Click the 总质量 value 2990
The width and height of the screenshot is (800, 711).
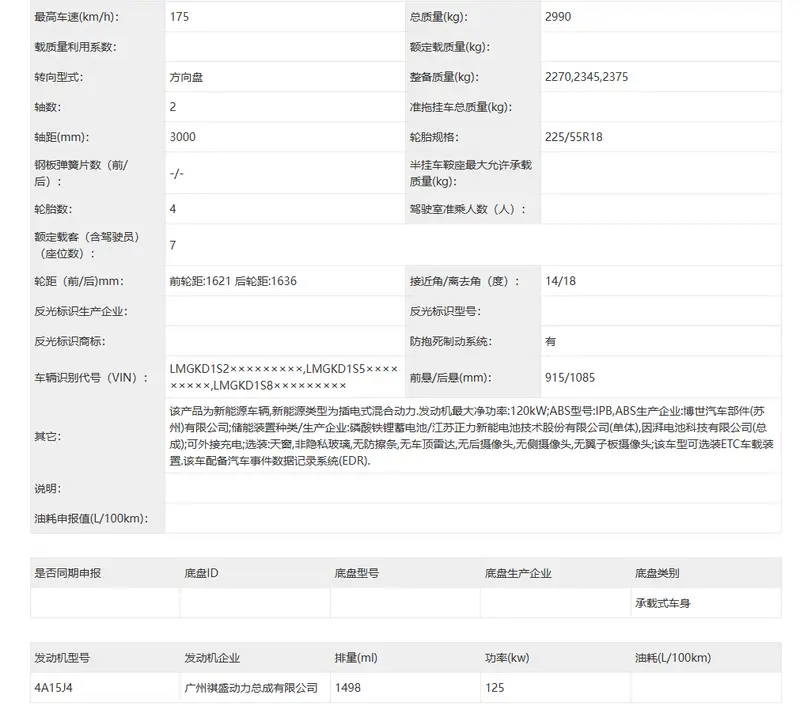click(x=559, y=17)
